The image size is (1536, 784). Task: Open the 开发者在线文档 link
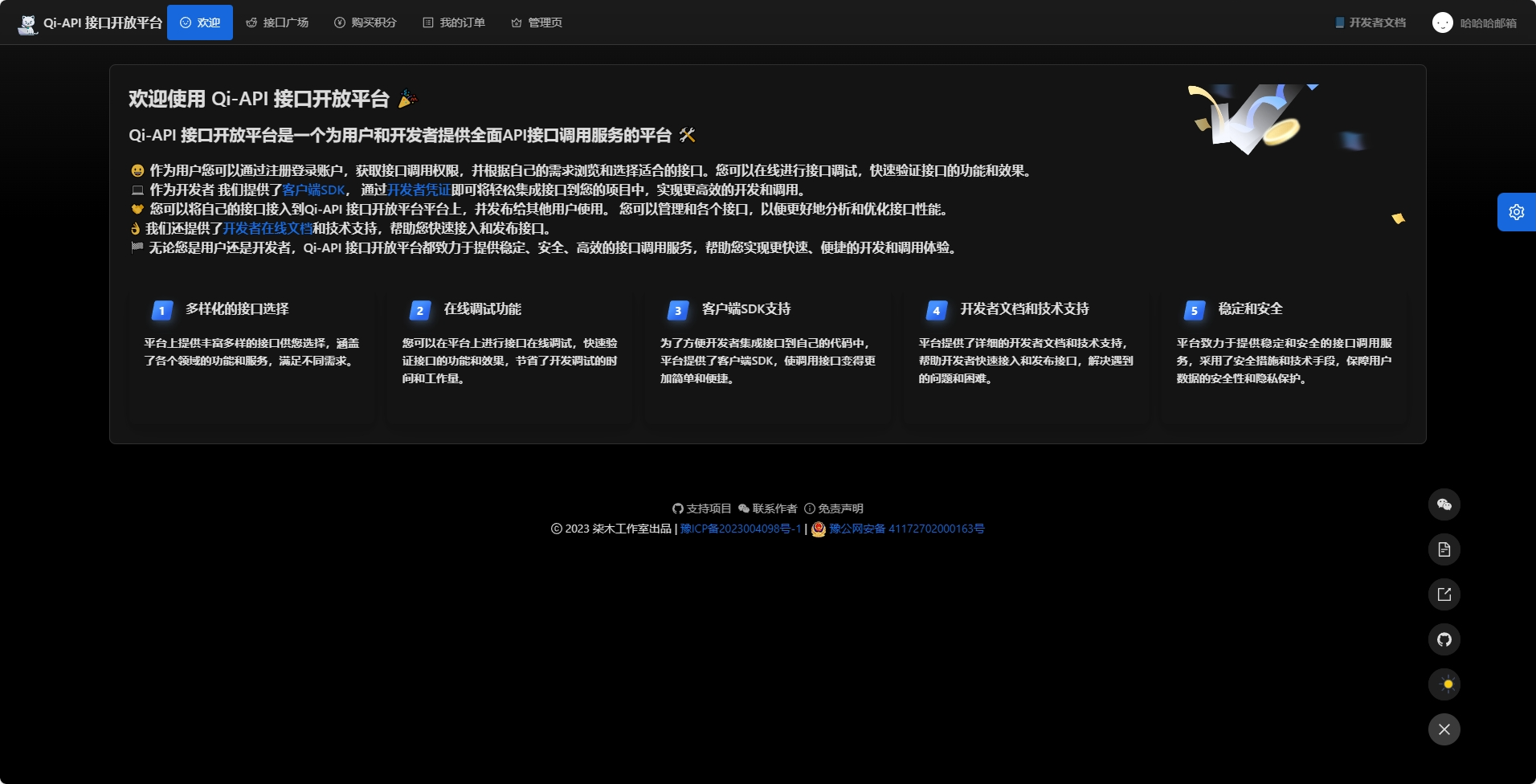(268, 228)
